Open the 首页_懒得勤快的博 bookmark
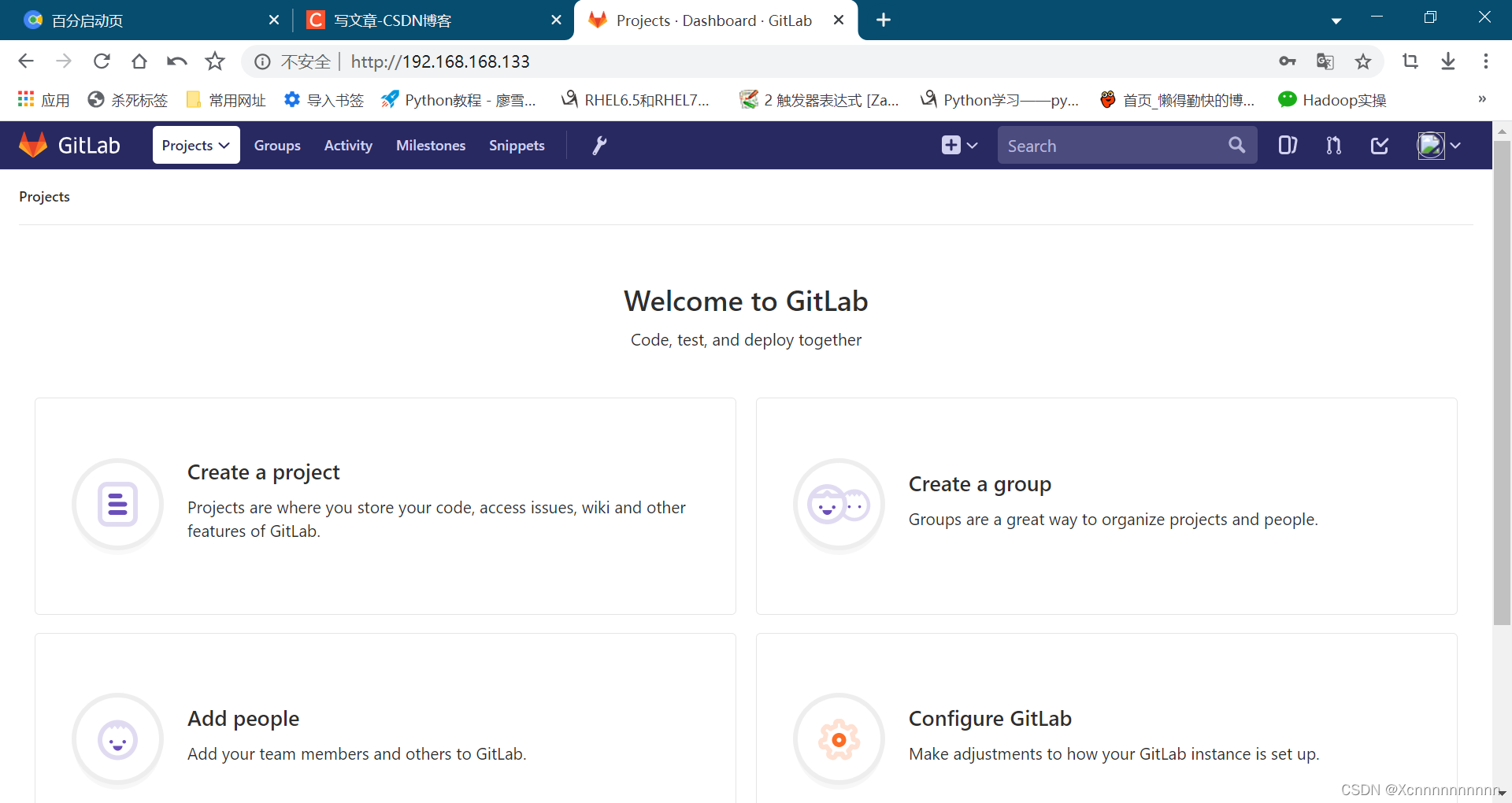 tap(1177, 100)
